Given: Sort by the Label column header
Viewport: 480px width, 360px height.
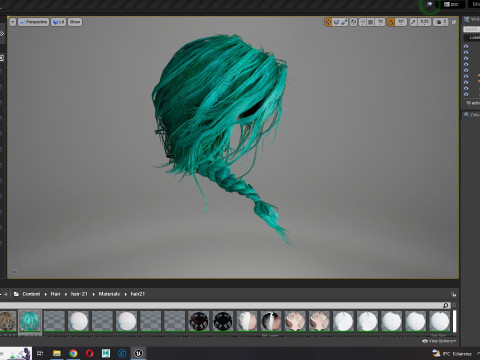Looking at the screenshot, I should point(474,38).
